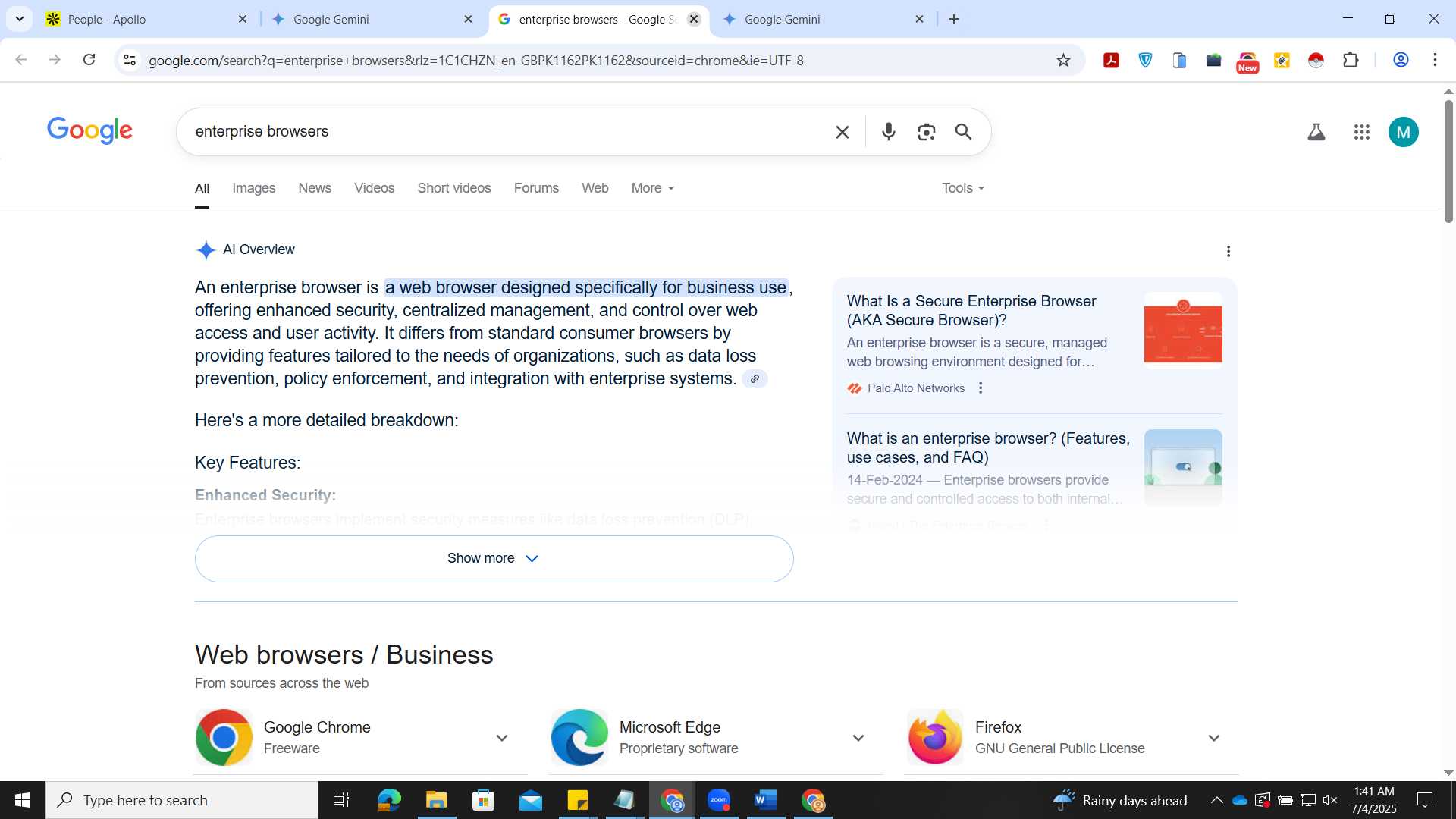Open the More search filters dropdown
Viewport: 1456px width, 819px height.
click(652, 188)
